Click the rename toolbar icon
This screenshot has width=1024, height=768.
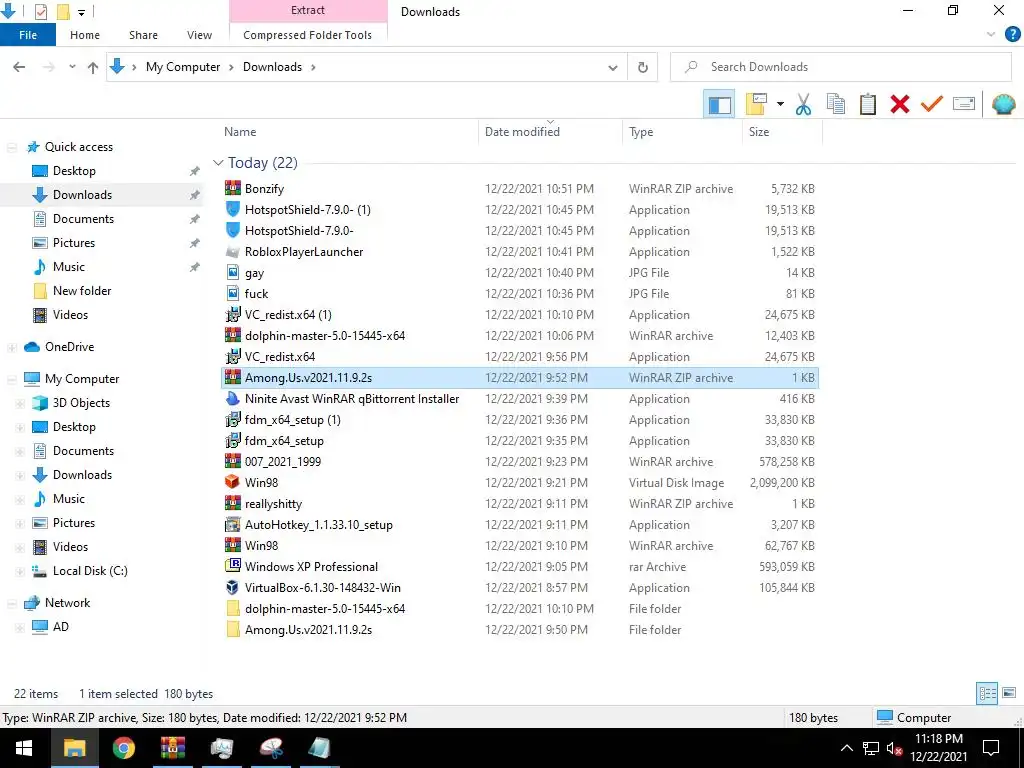(x=964, y=104)
